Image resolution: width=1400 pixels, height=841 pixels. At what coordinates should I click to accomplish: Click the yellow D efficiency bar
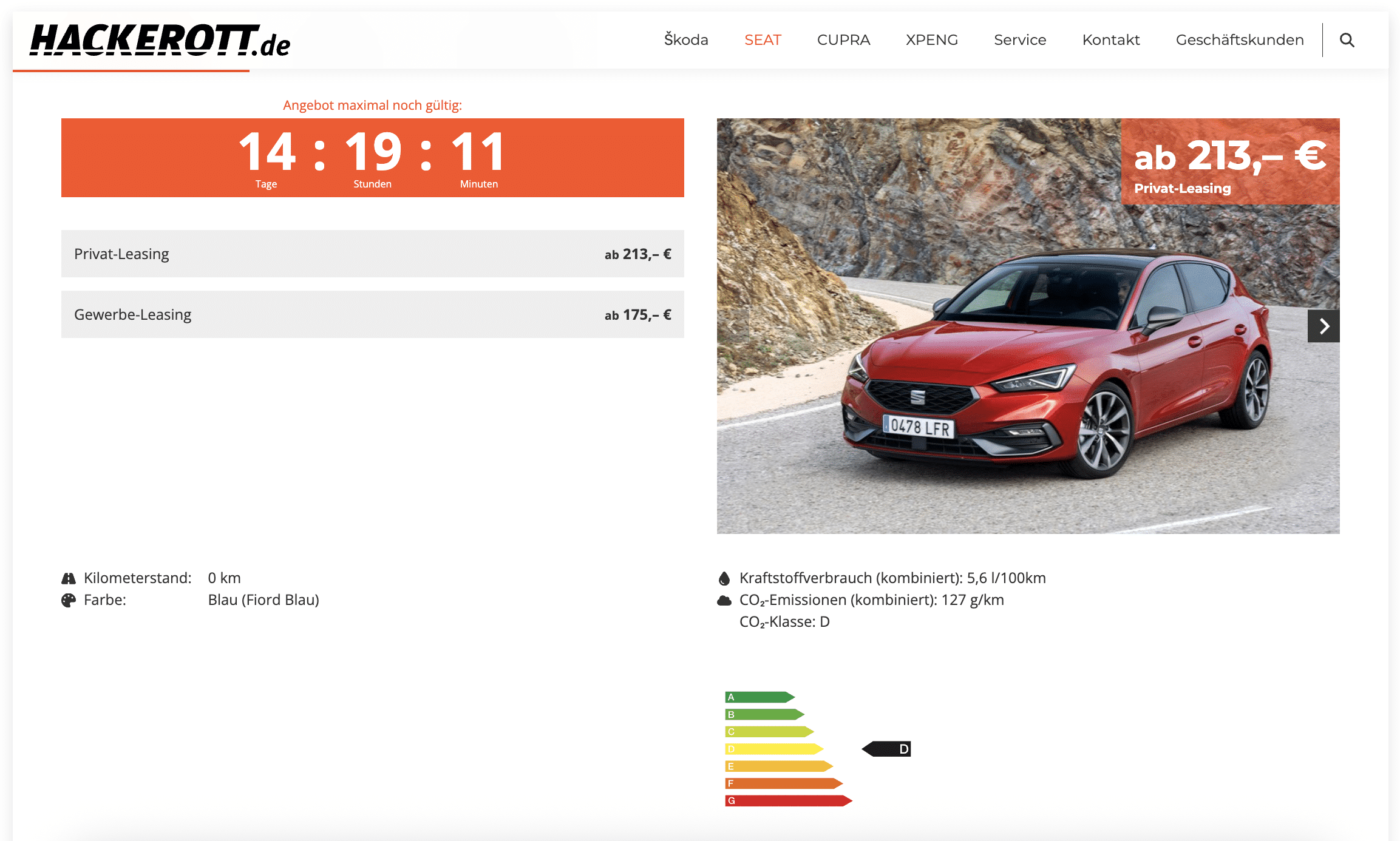(x=774, y=749)
